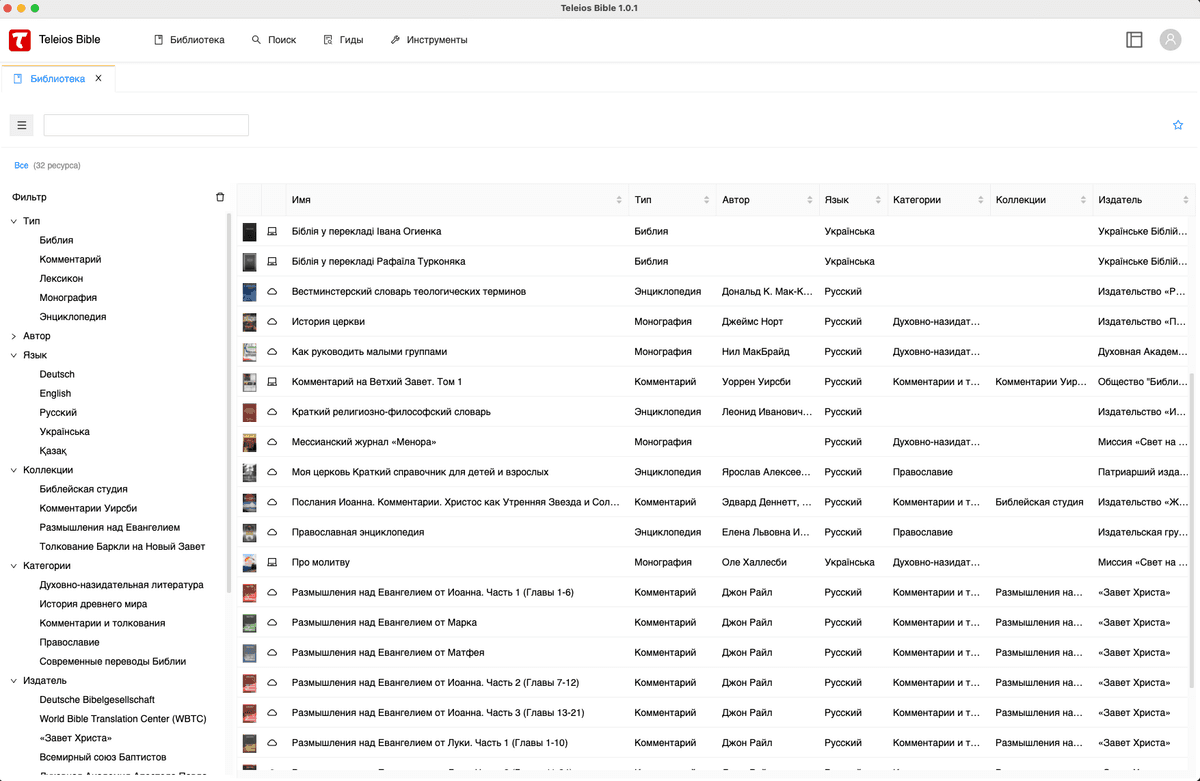
Task: Collapse the Тип filter group
Action: click(x=14, y=221)
